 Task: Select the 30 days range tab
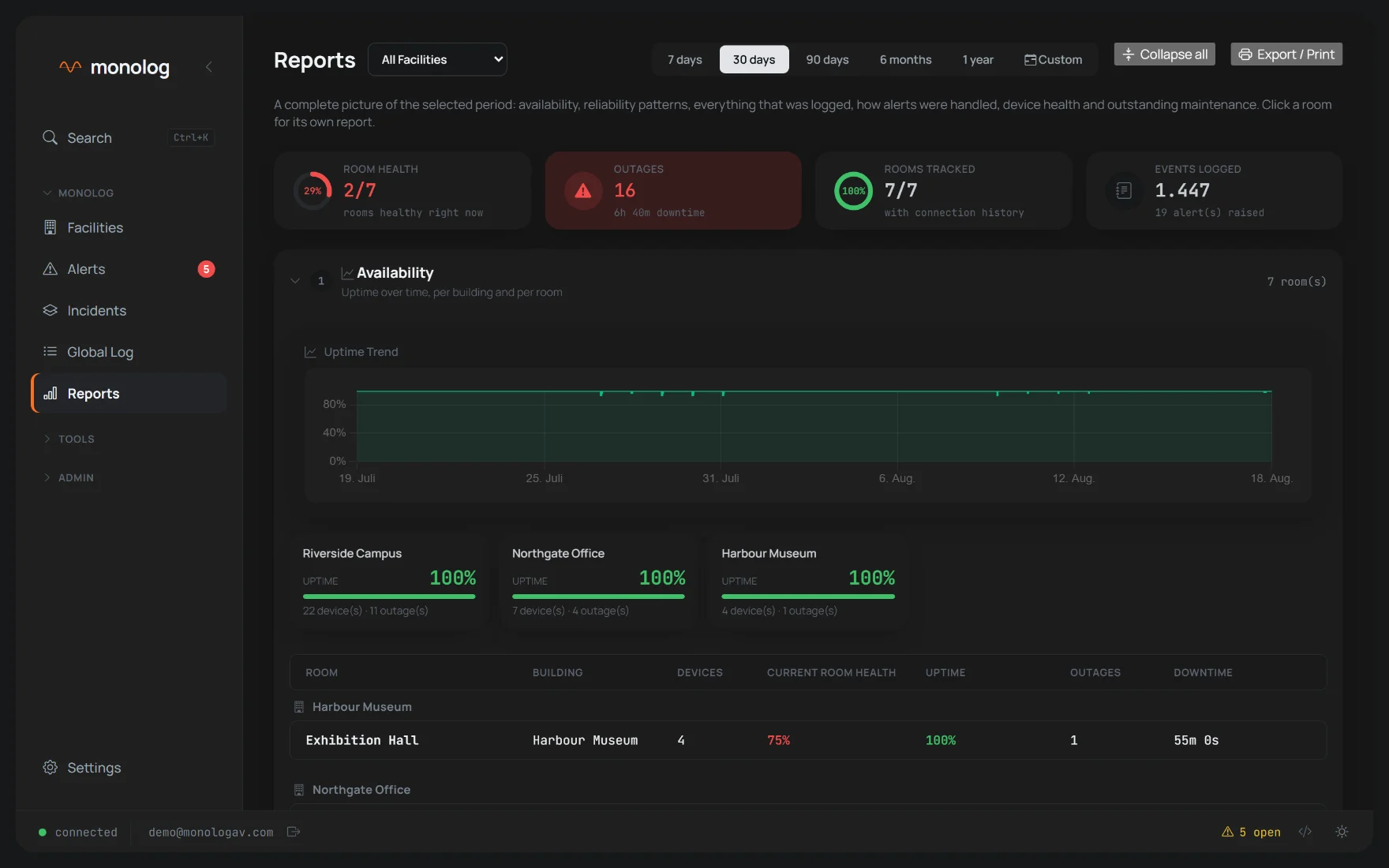pos(754,59)
